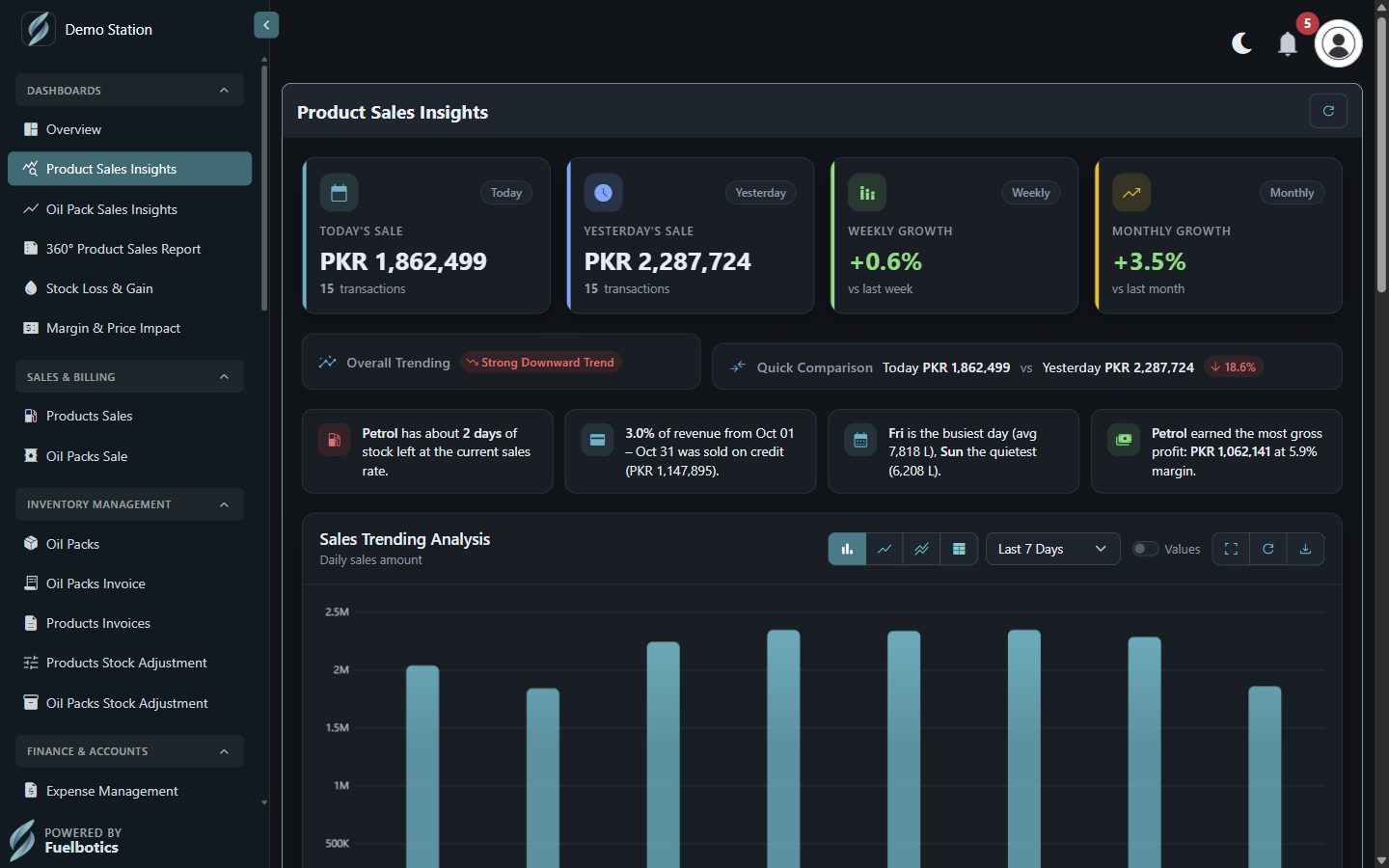Open Oil Packs inventory page
This screenshot has height=868, width=1389.
click(x=129, y=543)
